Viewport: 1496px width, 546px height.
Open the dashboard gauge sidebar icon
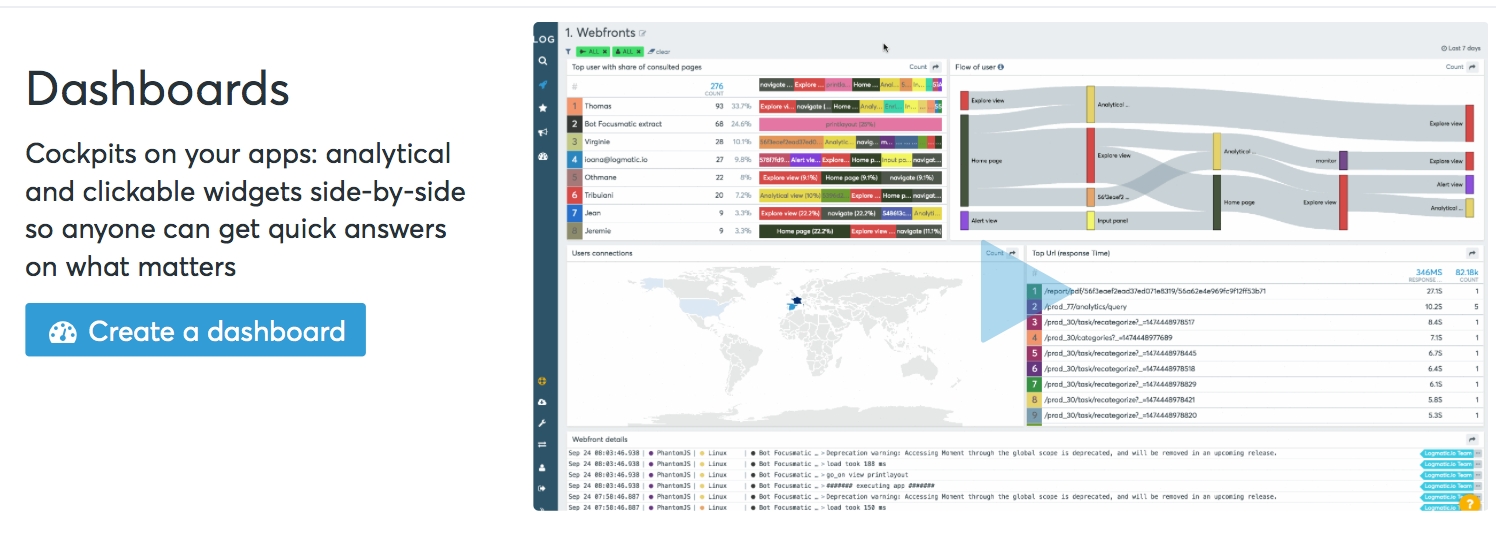(x=543, y=157)
